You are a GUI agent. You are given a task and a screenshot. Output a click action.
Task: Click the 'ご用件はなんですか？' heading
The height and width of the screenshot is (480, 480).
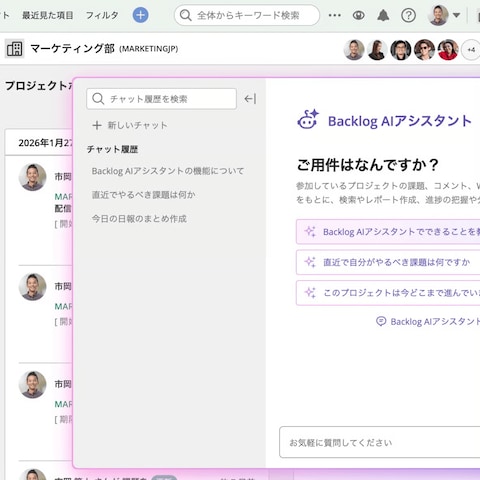(367, 165)
